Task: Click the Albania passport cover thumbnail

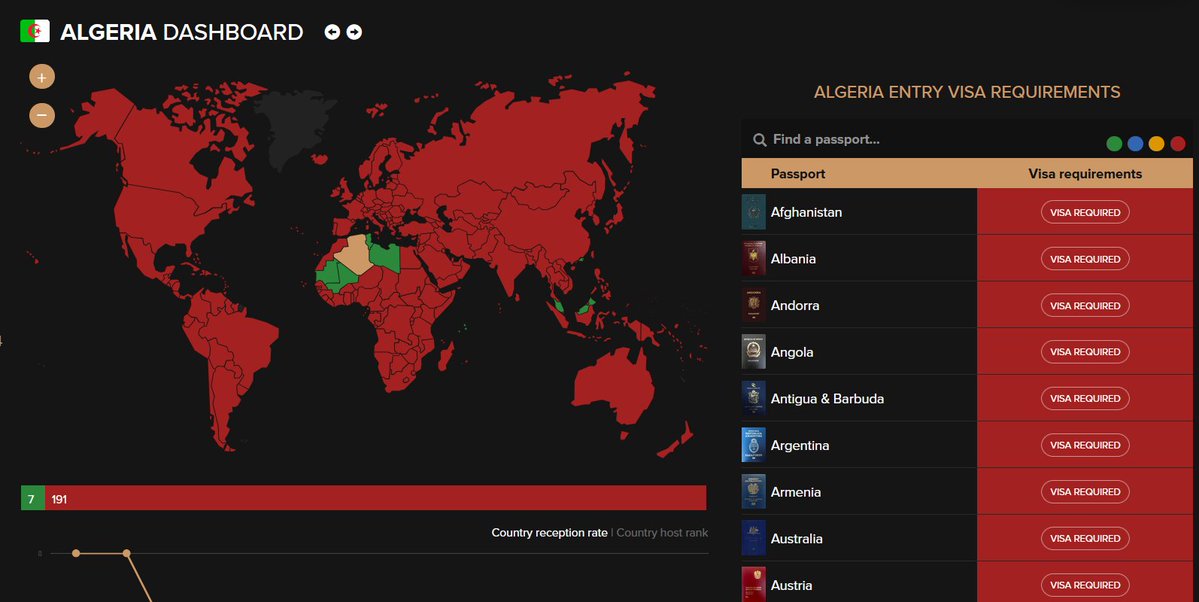Action: 753,259
